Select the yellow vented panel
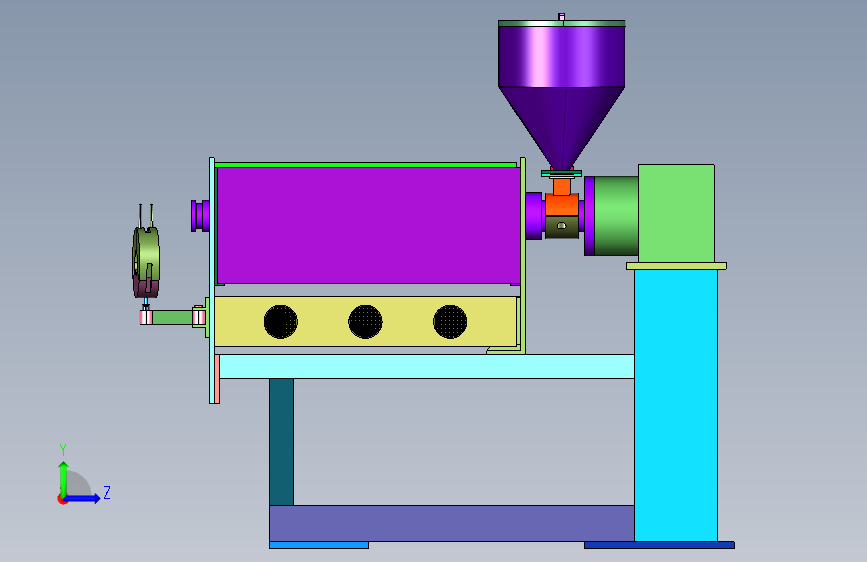The image size is (867, 562). point(365,321)
